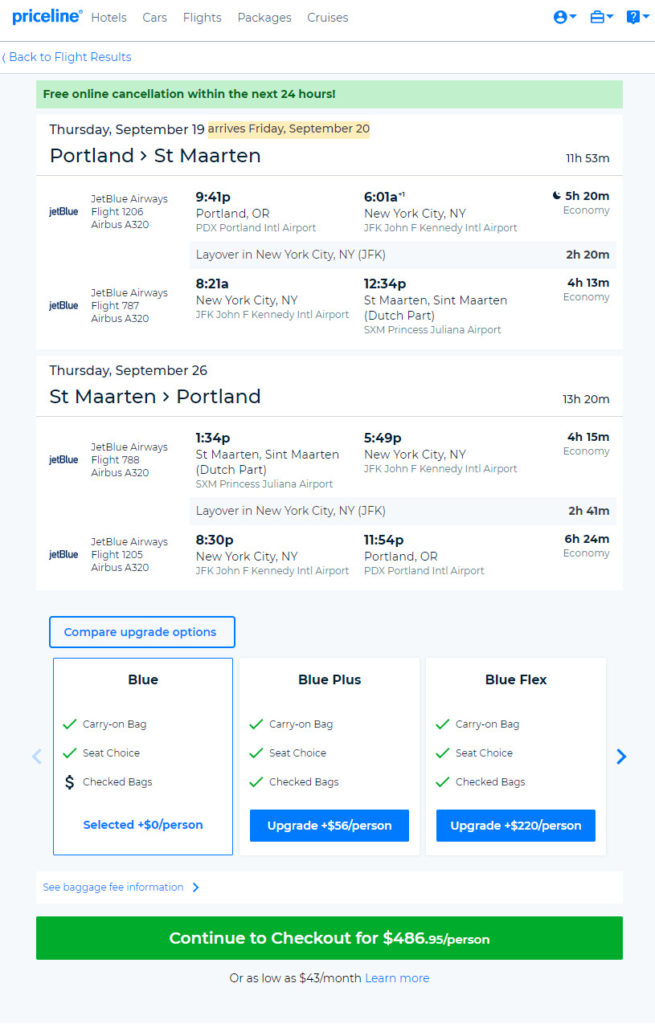The image size is (655, 1024).
Task: Select the Blue Plus fare card
Action: point(329,756)
